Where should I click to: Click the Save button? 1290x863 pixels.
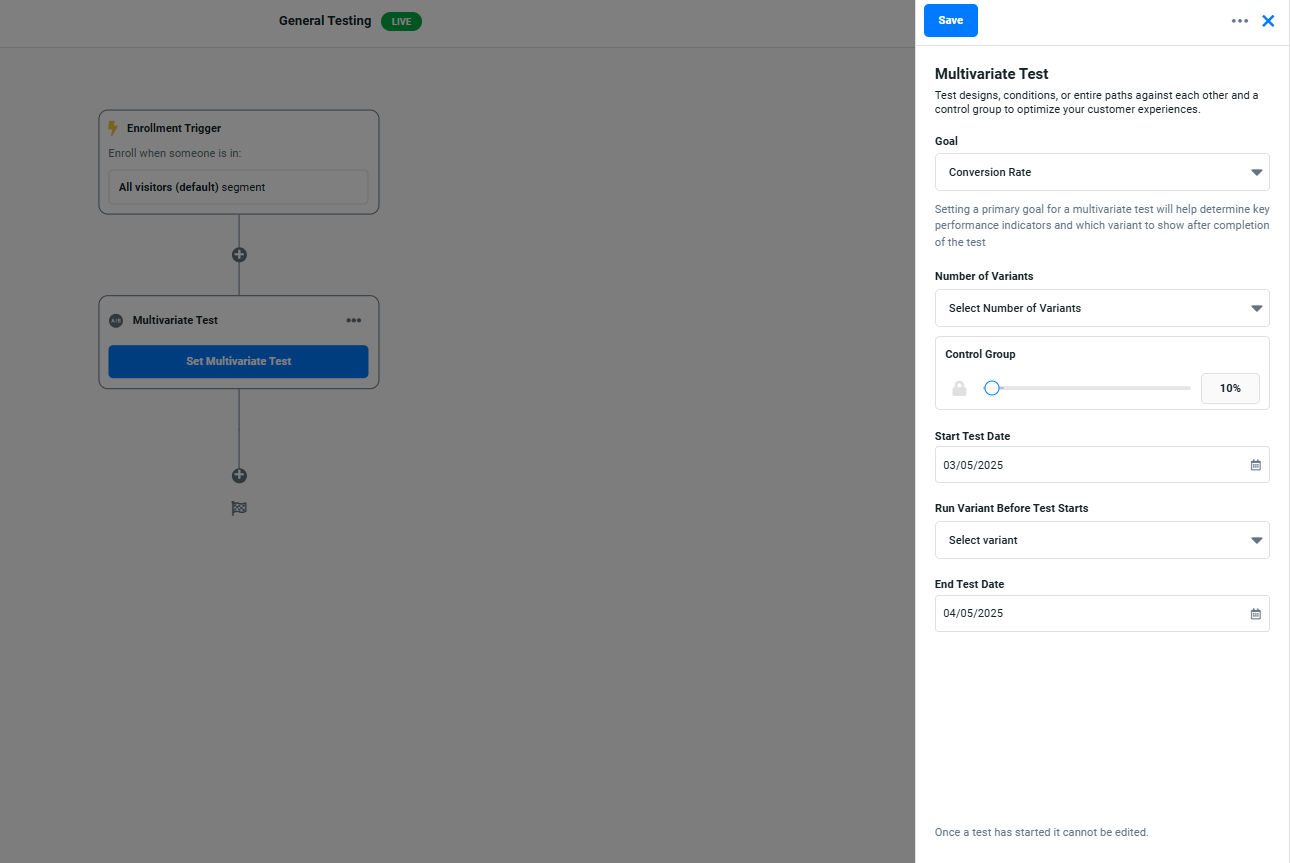(x=950, y=21)
